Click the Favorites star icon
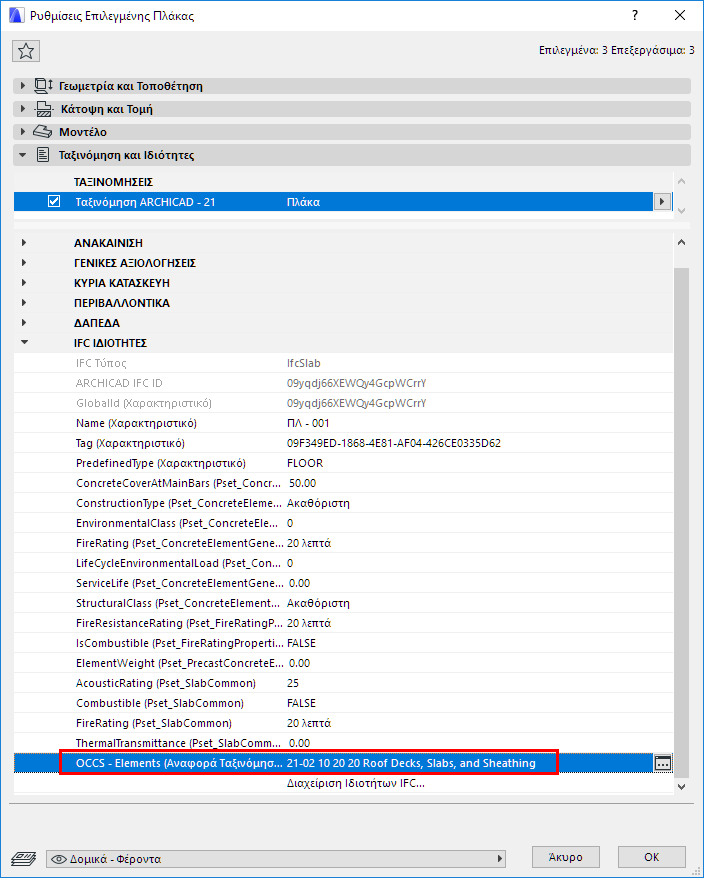Image resolution: width=704 pixels, height=878 pixels. [26, 52]
